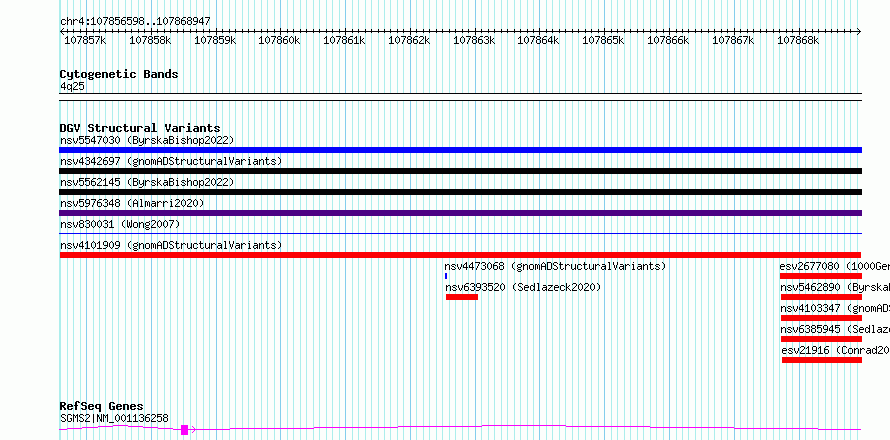Click the nsv5547030 (ByrskaBishop2022) label
Image resolution: width=890 pixels, height=440 pixels.
point(147,140)
